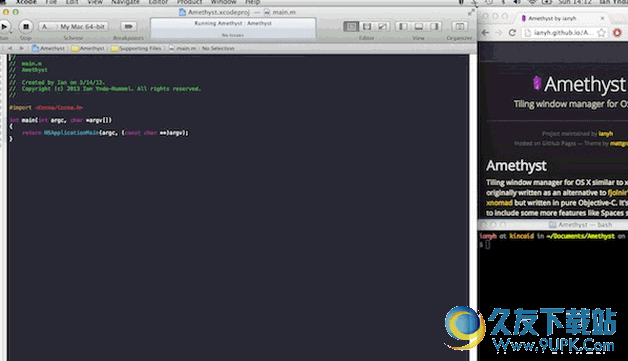Click the #import Cocoa/Cocoa.h code line
This screenshot has height=361, width=628.
46,108
